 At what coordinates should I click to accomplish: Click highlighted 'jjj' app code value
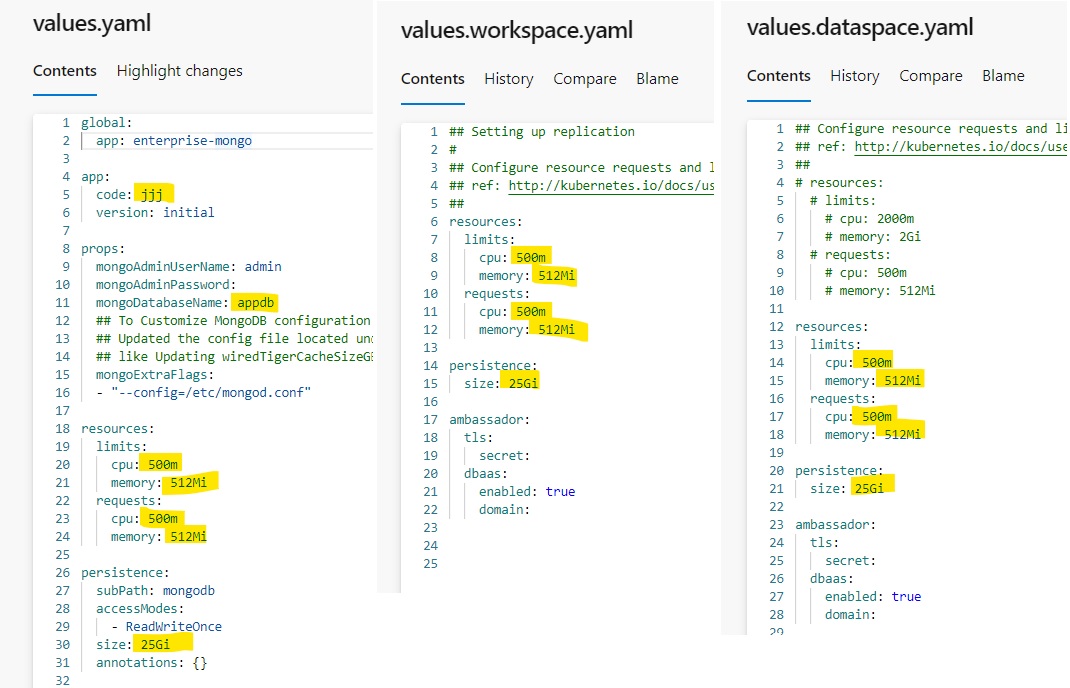point(153,194)
